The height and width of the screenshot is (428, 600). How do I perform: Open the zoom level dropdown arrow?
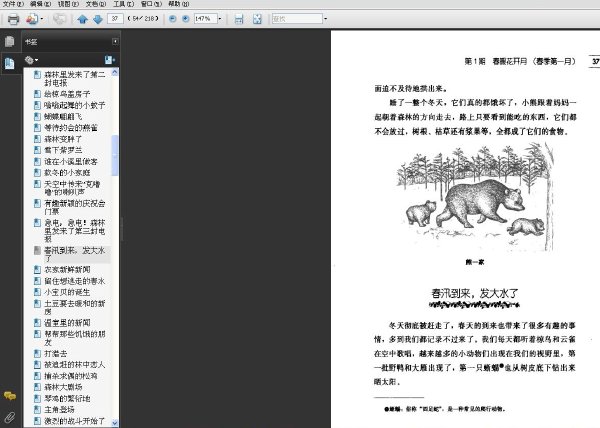pyautogui.click(x=220, y=18)
